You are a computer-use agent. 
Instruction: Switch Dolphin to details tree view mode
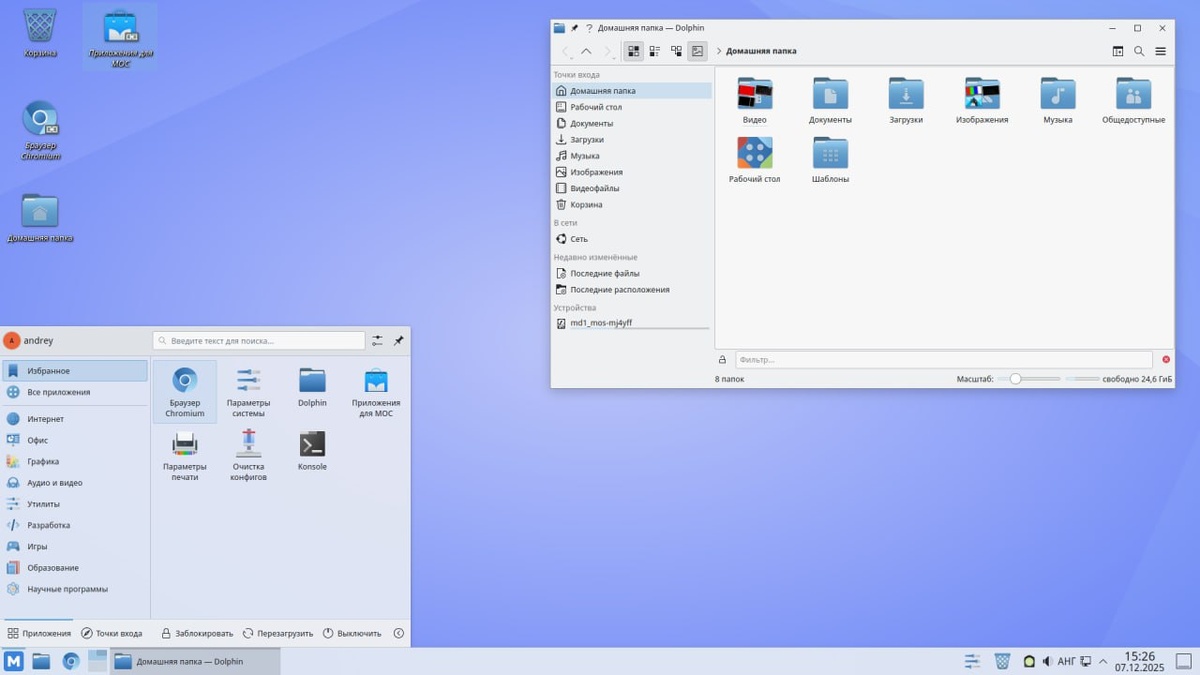[x=676, y=51]
